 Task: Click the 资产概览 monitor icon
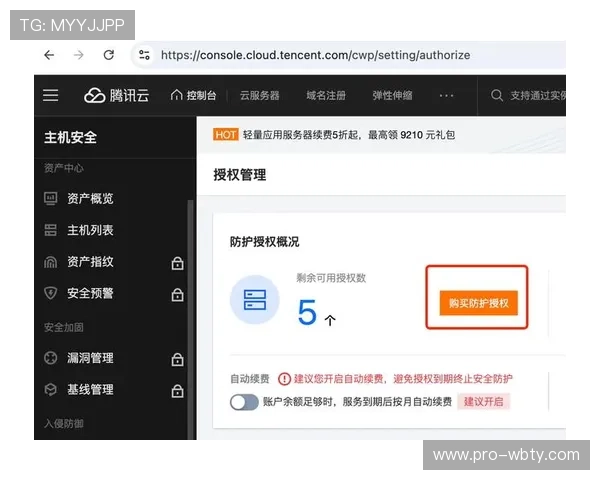[x=51, y=199]
